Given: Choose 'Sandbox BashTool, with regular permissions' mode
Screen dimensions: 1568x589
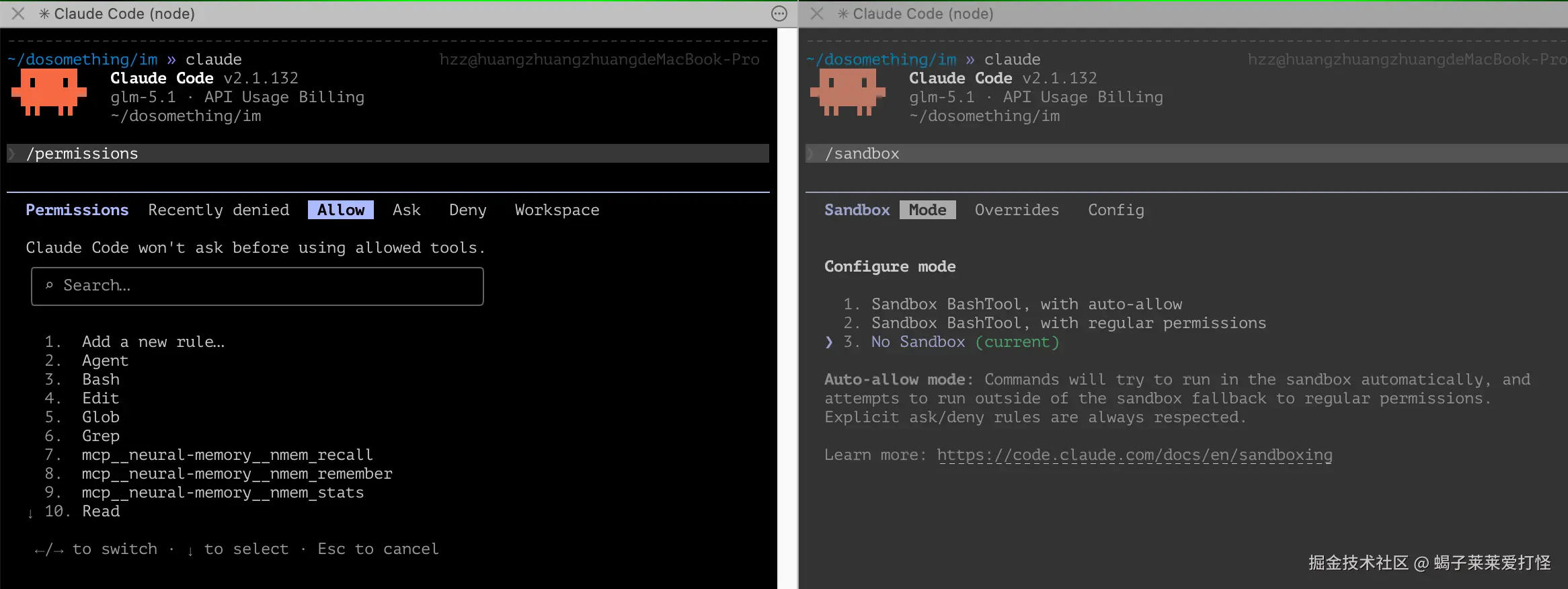Looking at the screenshot, I should pyautogui.click(x=1068, y=323).
